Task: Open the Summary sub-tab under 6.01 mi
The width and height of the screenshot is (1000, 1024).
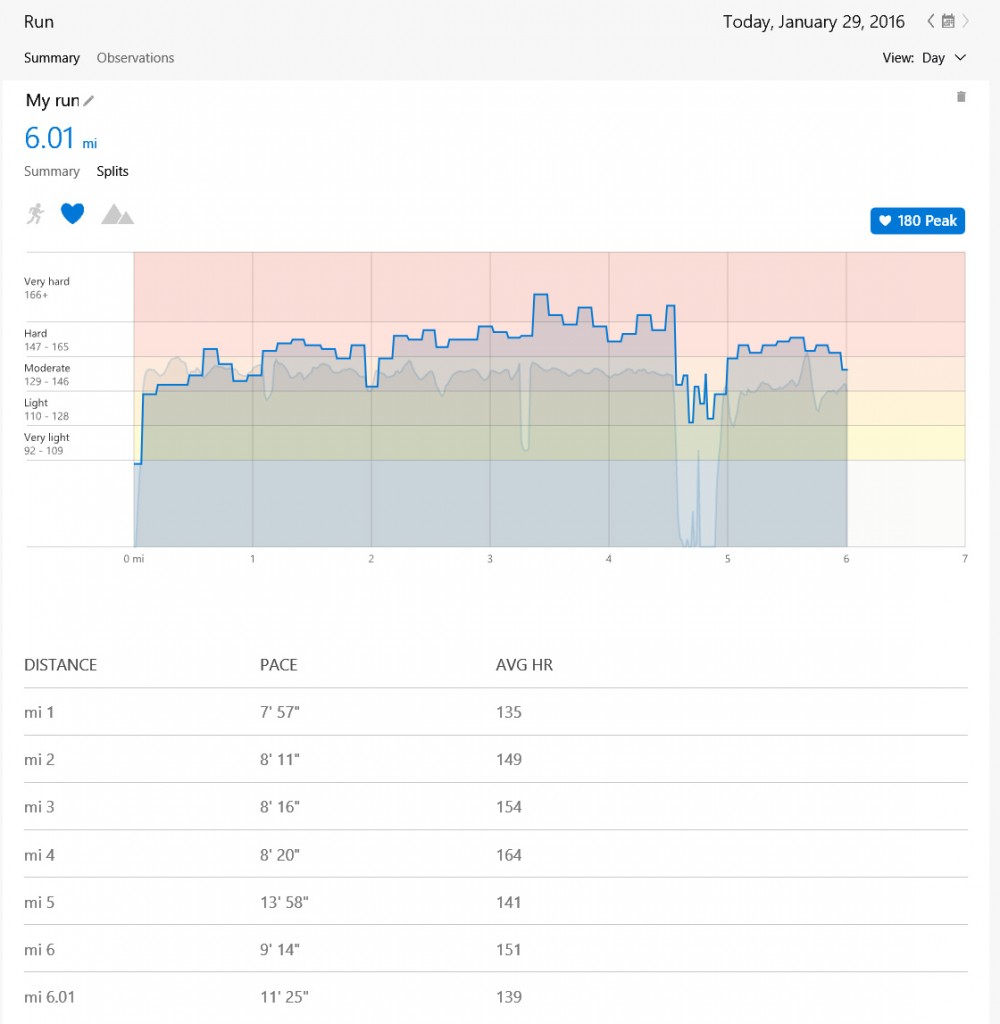Action: click(52, 171)
